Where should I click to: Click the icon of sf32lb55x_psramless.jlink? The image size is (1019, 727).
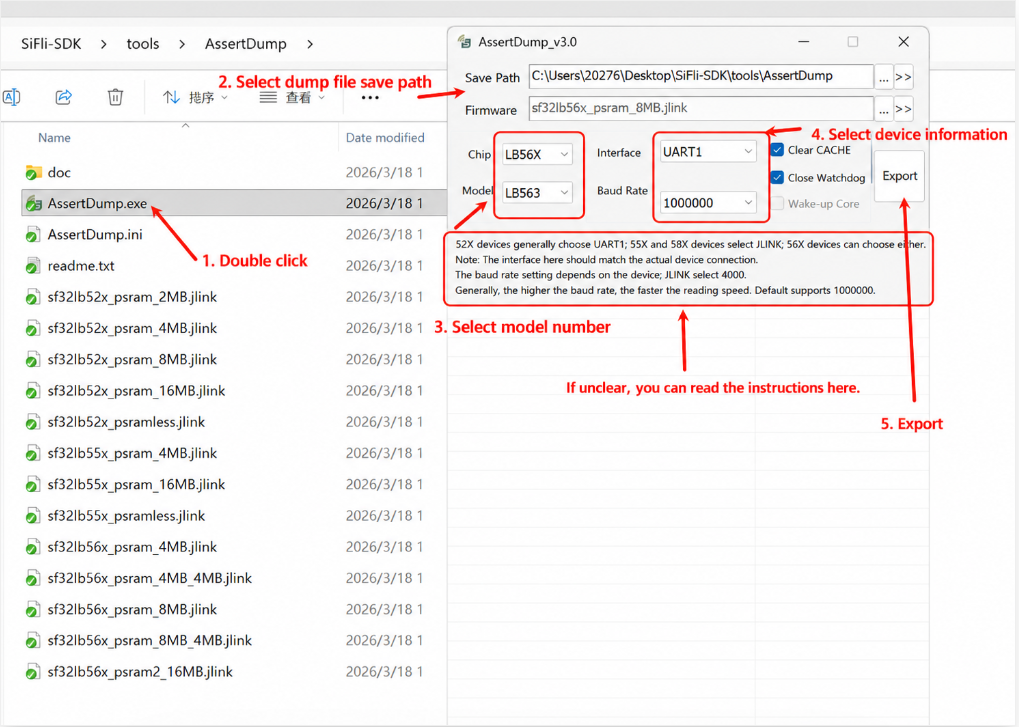click(32, 516)
